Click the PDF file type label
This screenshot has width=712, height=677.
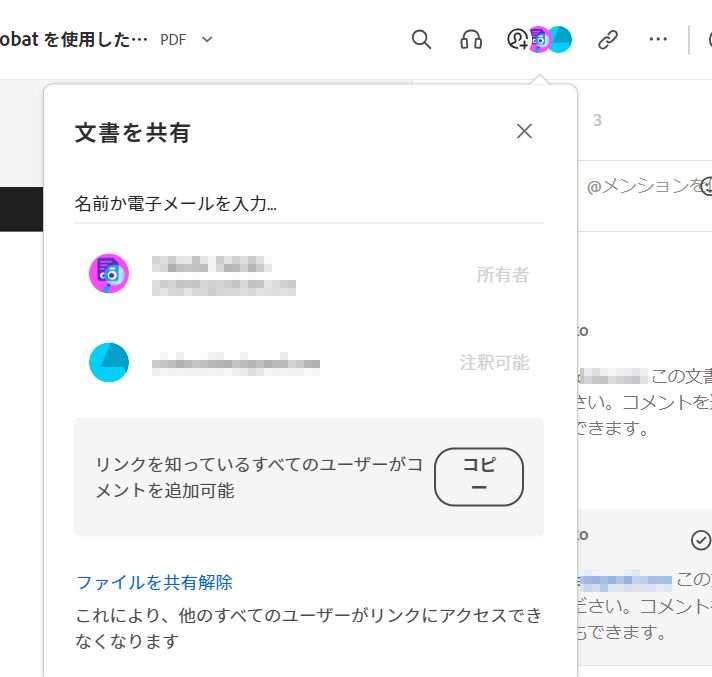point(173,40)
